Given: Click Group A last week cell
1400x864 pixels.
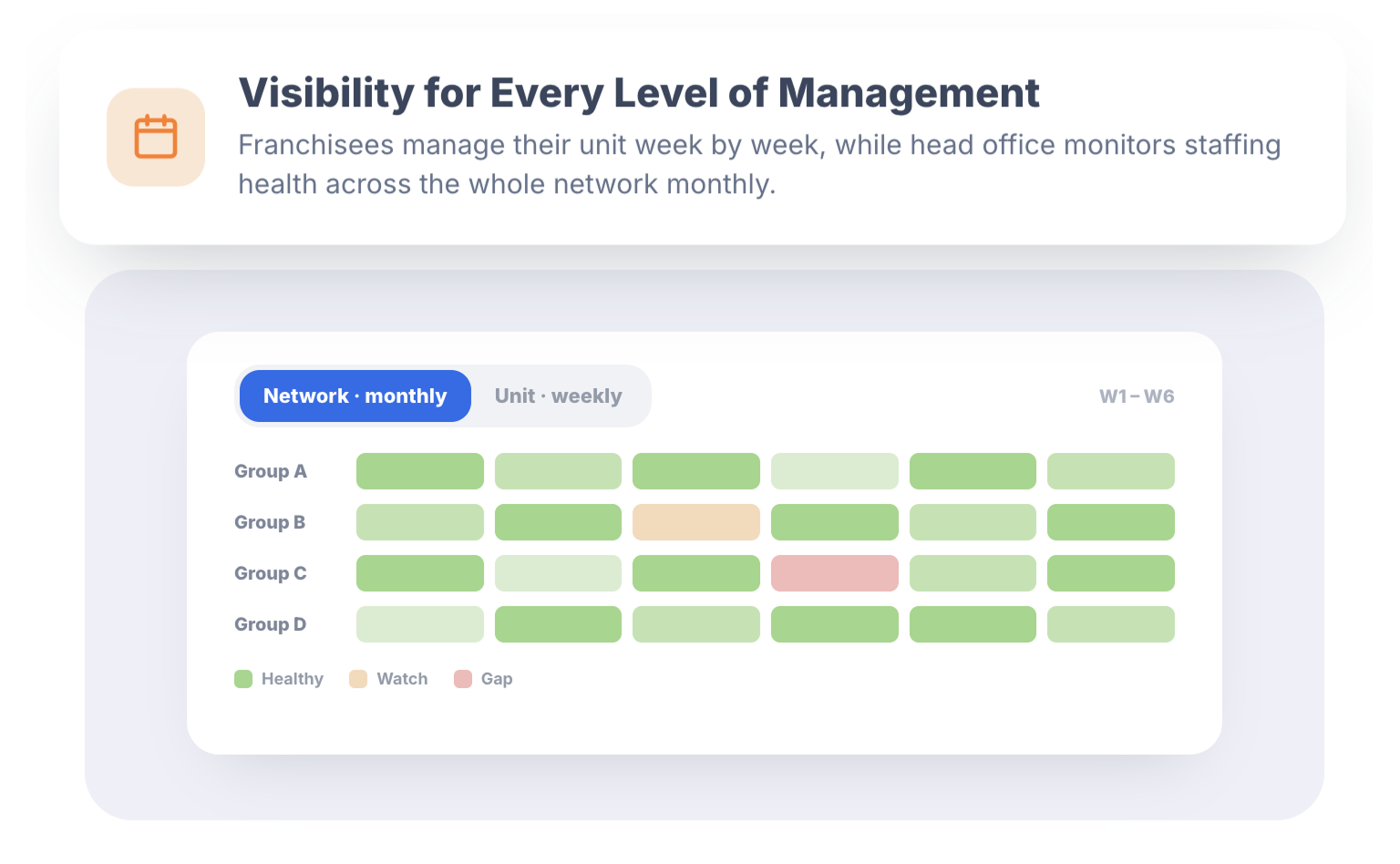Looking at the screenshot, I should [1111, 471].
